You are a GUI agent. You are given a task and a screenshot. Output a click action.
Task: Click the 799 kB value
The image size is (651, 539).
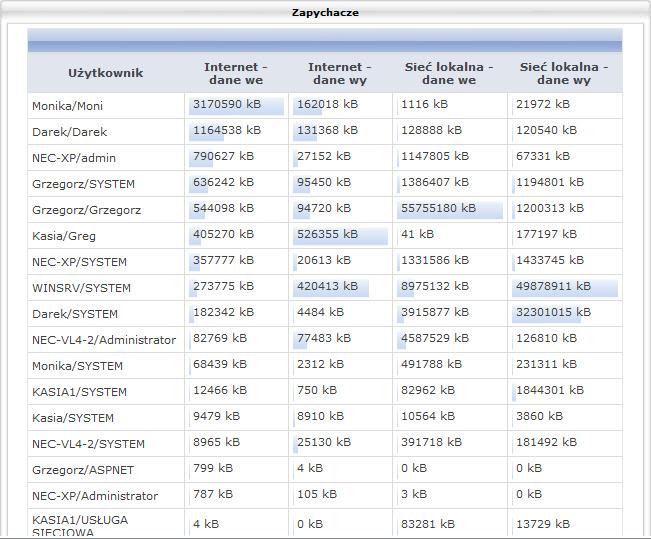(213, 468)
